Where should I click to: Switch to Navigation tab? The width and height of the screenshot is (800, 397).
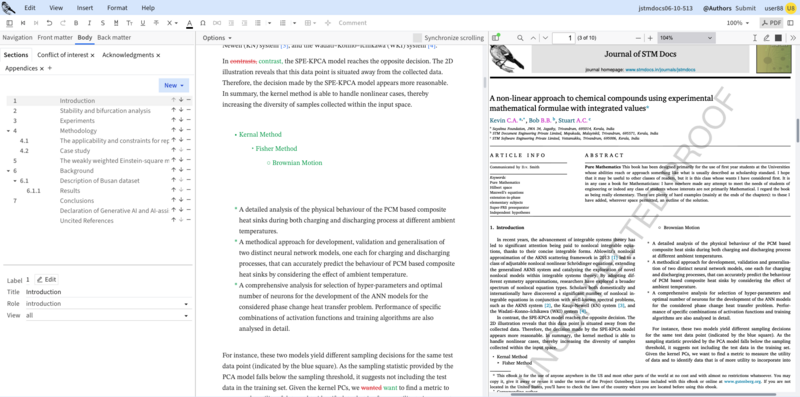point(17,37)
